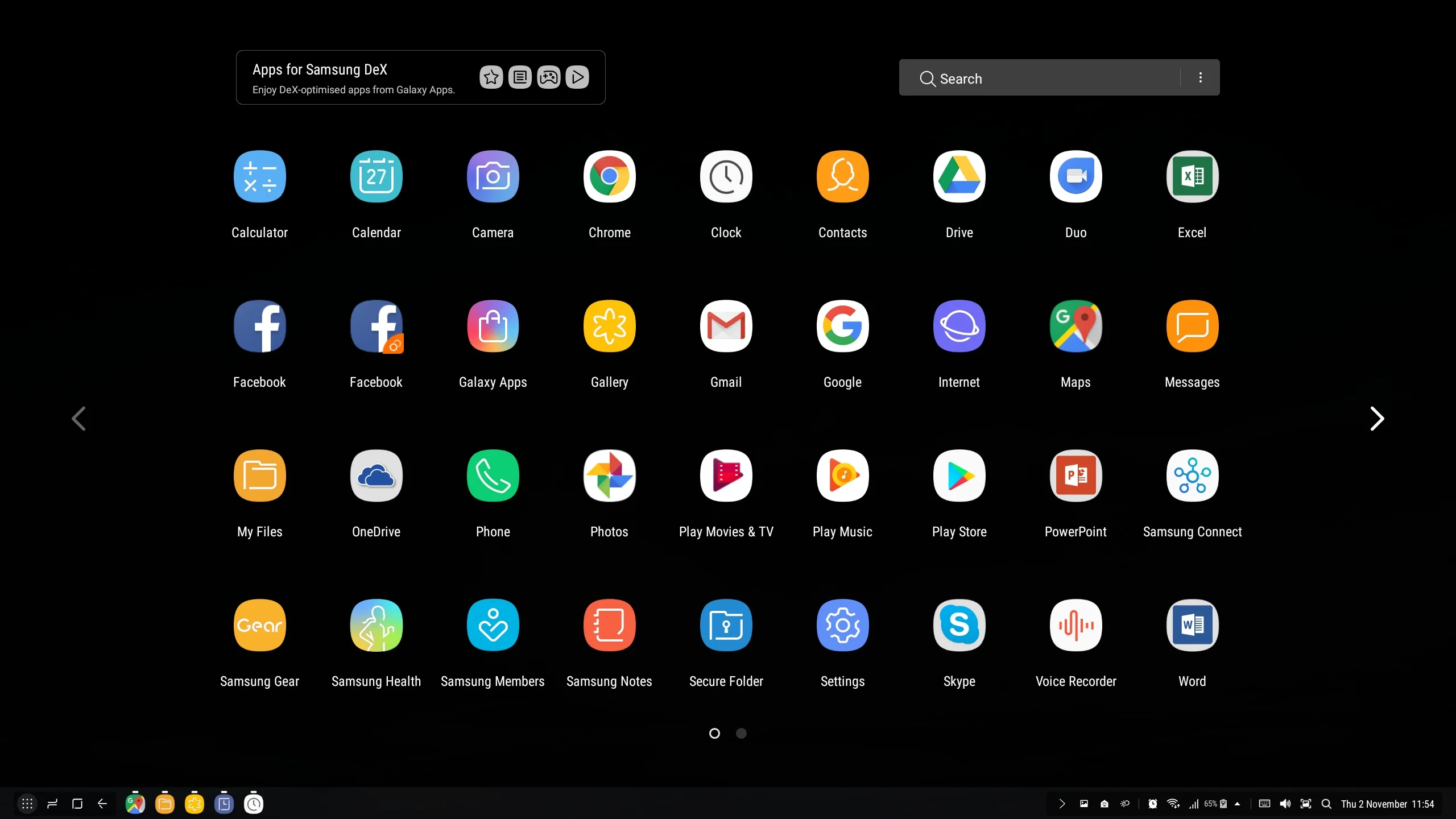The image size is (1456, 819).
Task: Open the Settings app in the grid
Action: [x=843, y=625]
